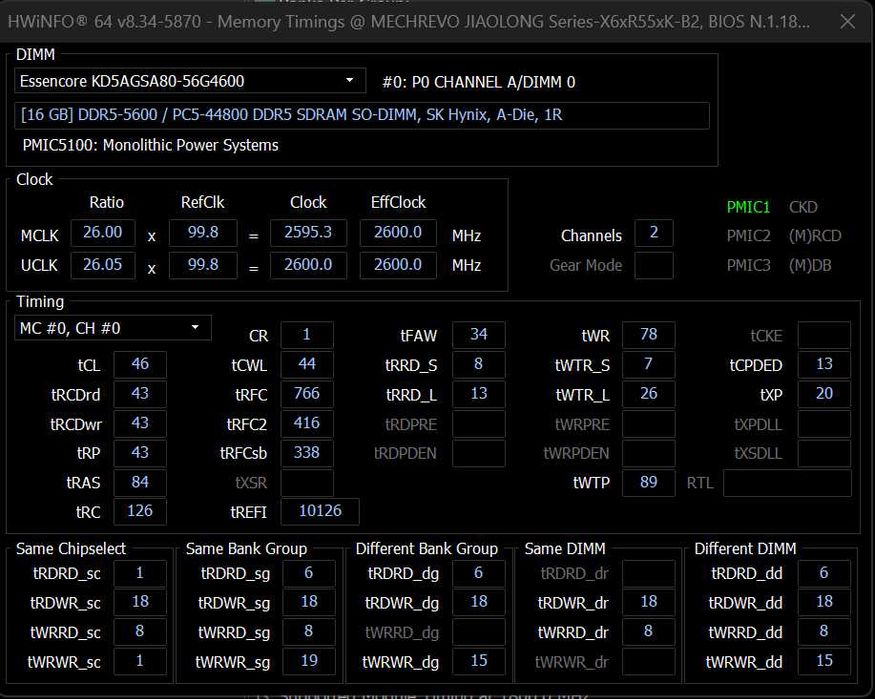The height and width of the screenshot is (699, 875).
Task: Select the tCL value field showing 46
Action: tap(140, 365)
